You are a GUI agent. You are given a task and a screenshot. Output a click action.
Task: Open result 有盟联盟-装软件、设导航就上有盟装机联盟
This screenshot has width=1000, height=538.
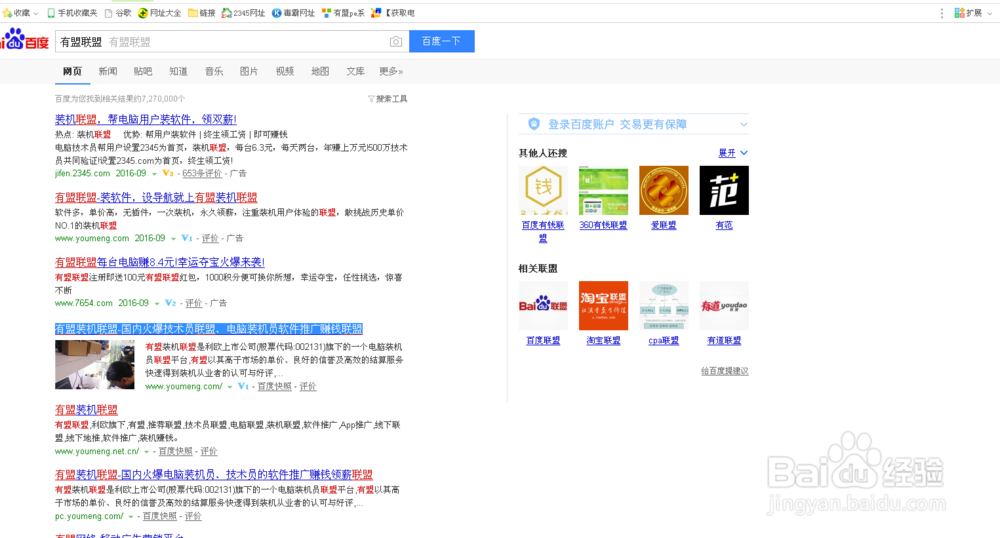156,198
